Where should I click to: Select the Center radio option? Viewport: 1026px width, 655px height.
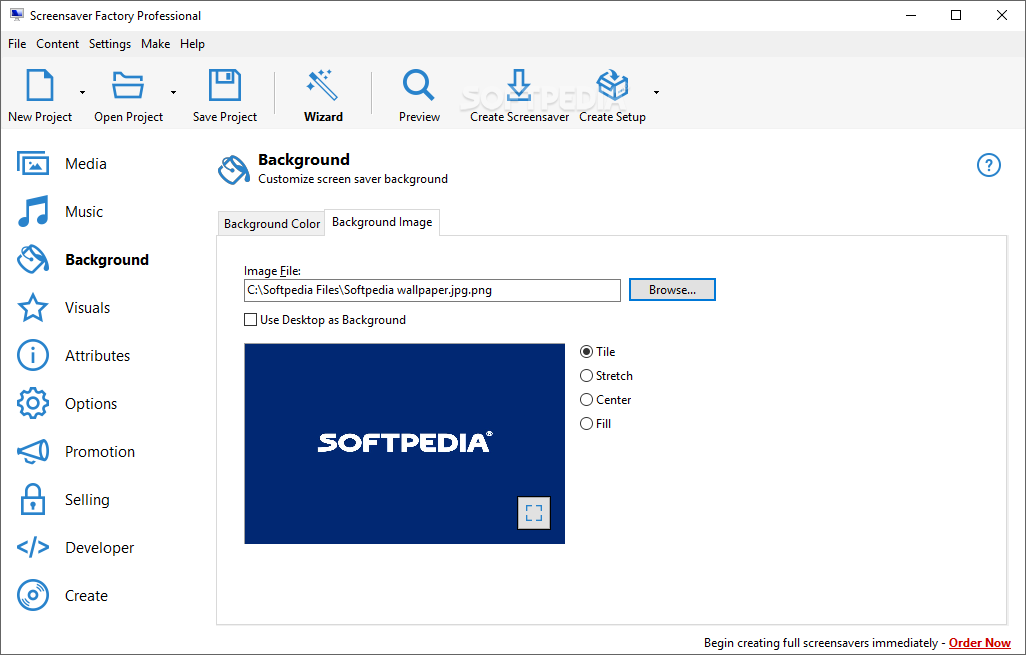click(x=586, y=399)
